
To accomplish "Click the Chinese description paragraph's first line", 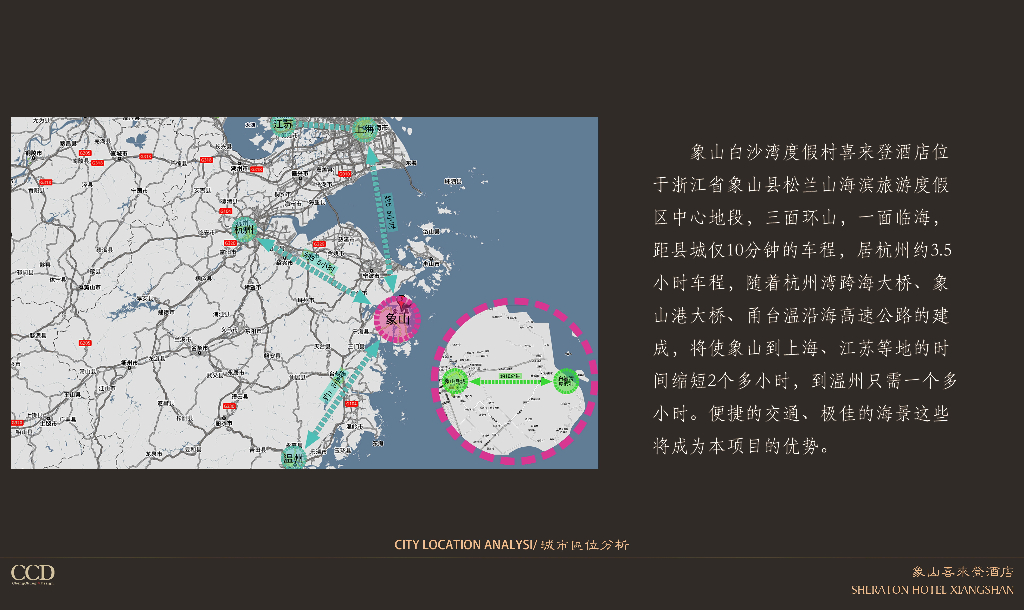I will coord(818,153).
